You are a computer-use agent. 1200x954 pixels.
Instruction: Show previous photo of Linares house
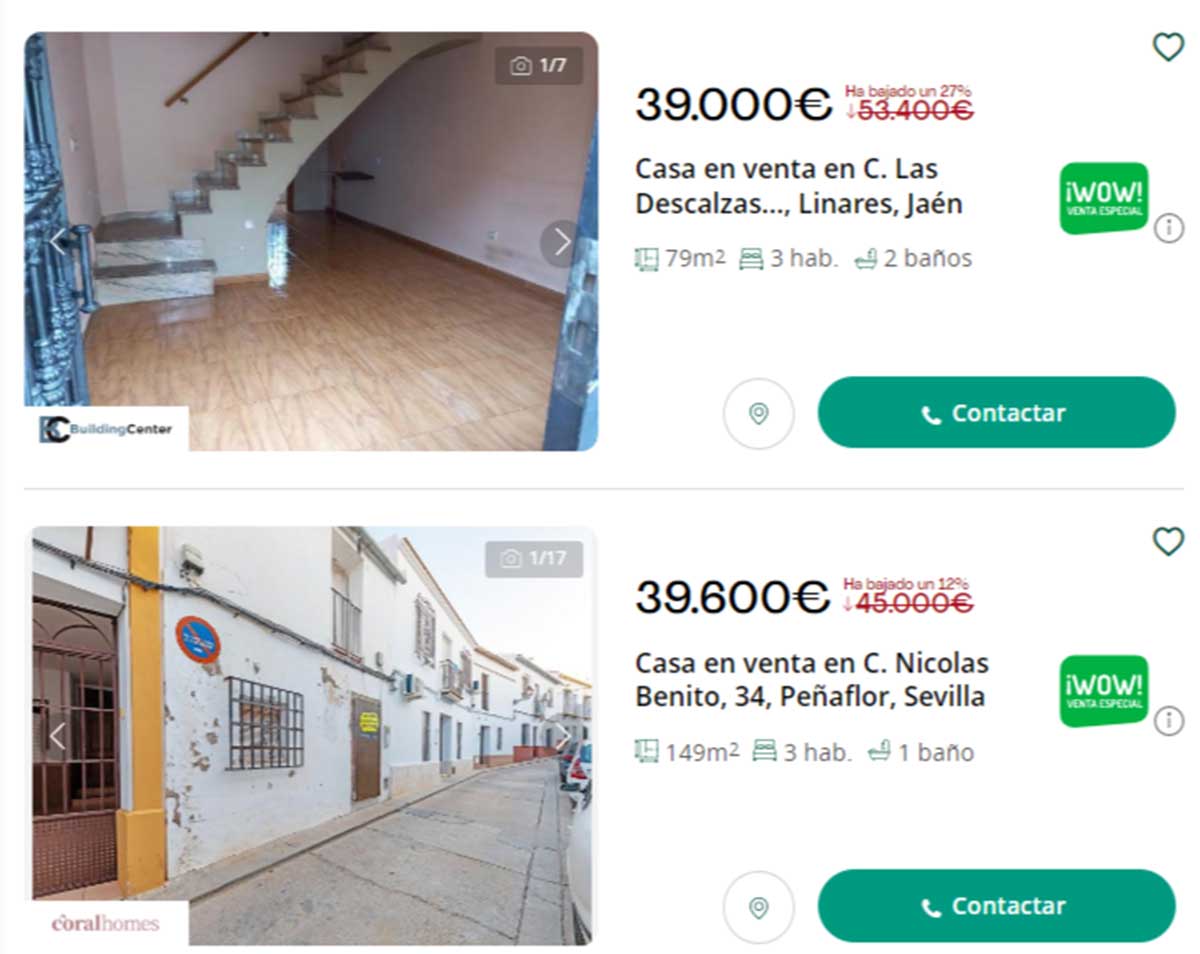58,242
